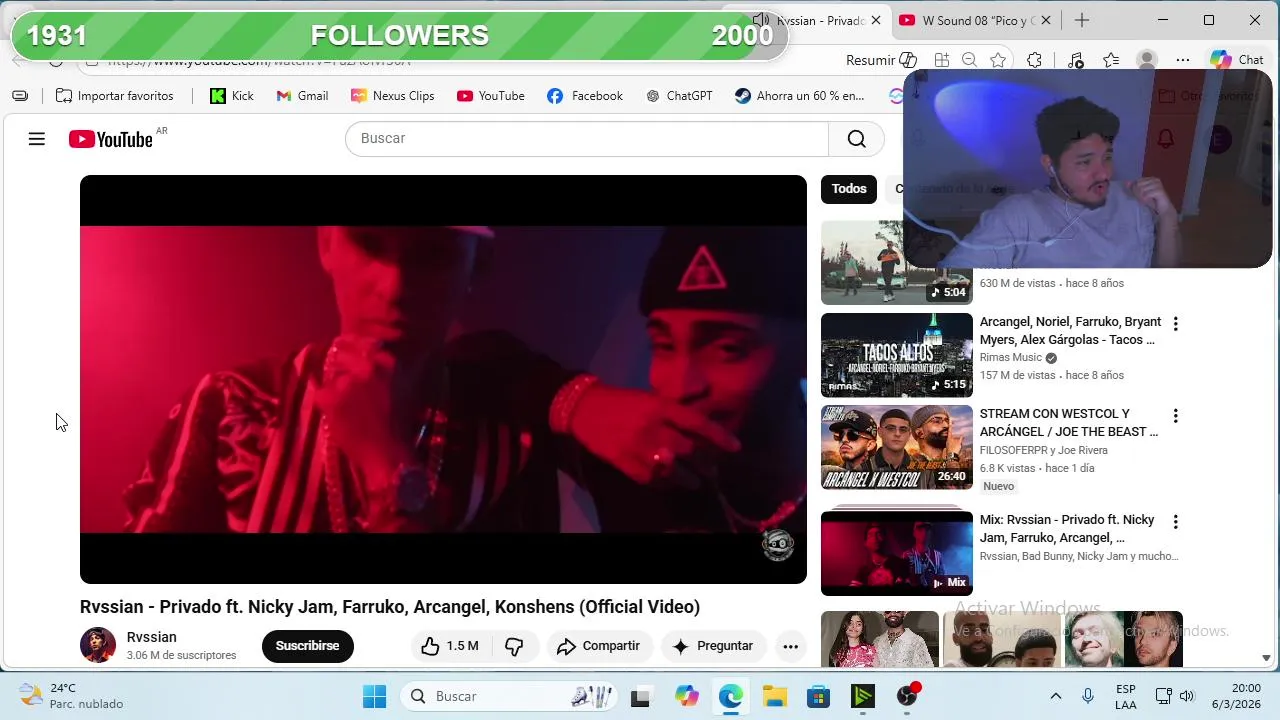The image size is (1280, 720).
Task: Mute the Rvssian tab via speaker icon
Action: pyautogui.click(x=761, y=20)
